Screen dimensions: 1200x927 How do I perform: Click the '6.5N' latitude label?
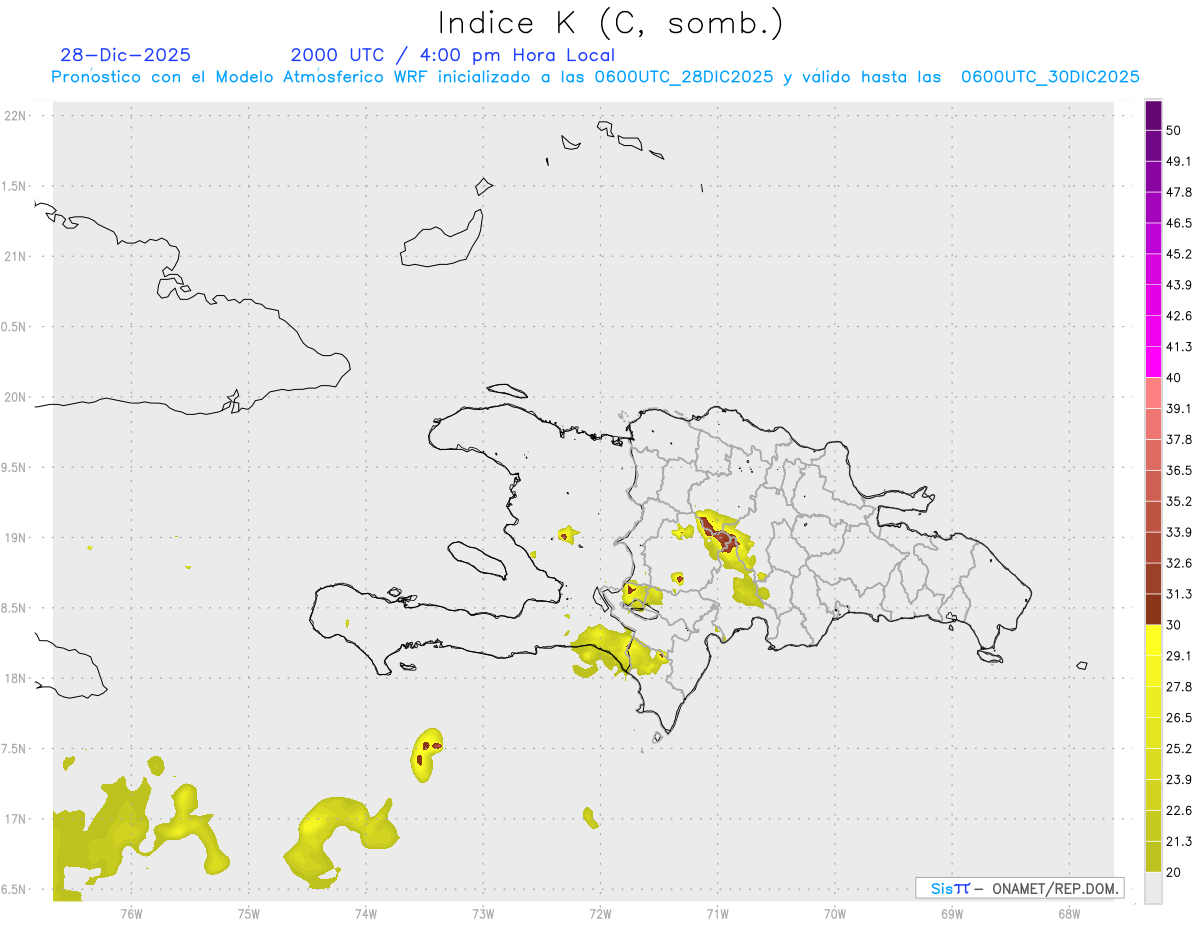[14, 890]
